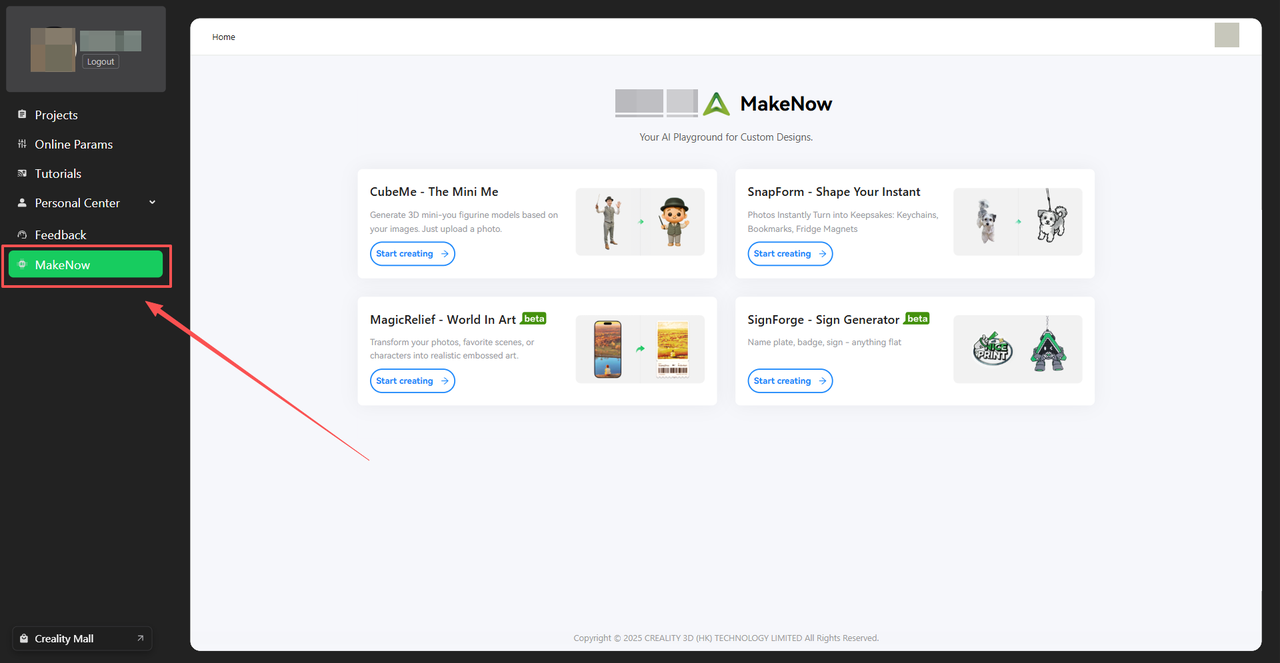Image resolution: width=1280 pixels, height=663 pixels.
Task: Click the user avatar in top-right corner
Action: (x=1227, y=35)
